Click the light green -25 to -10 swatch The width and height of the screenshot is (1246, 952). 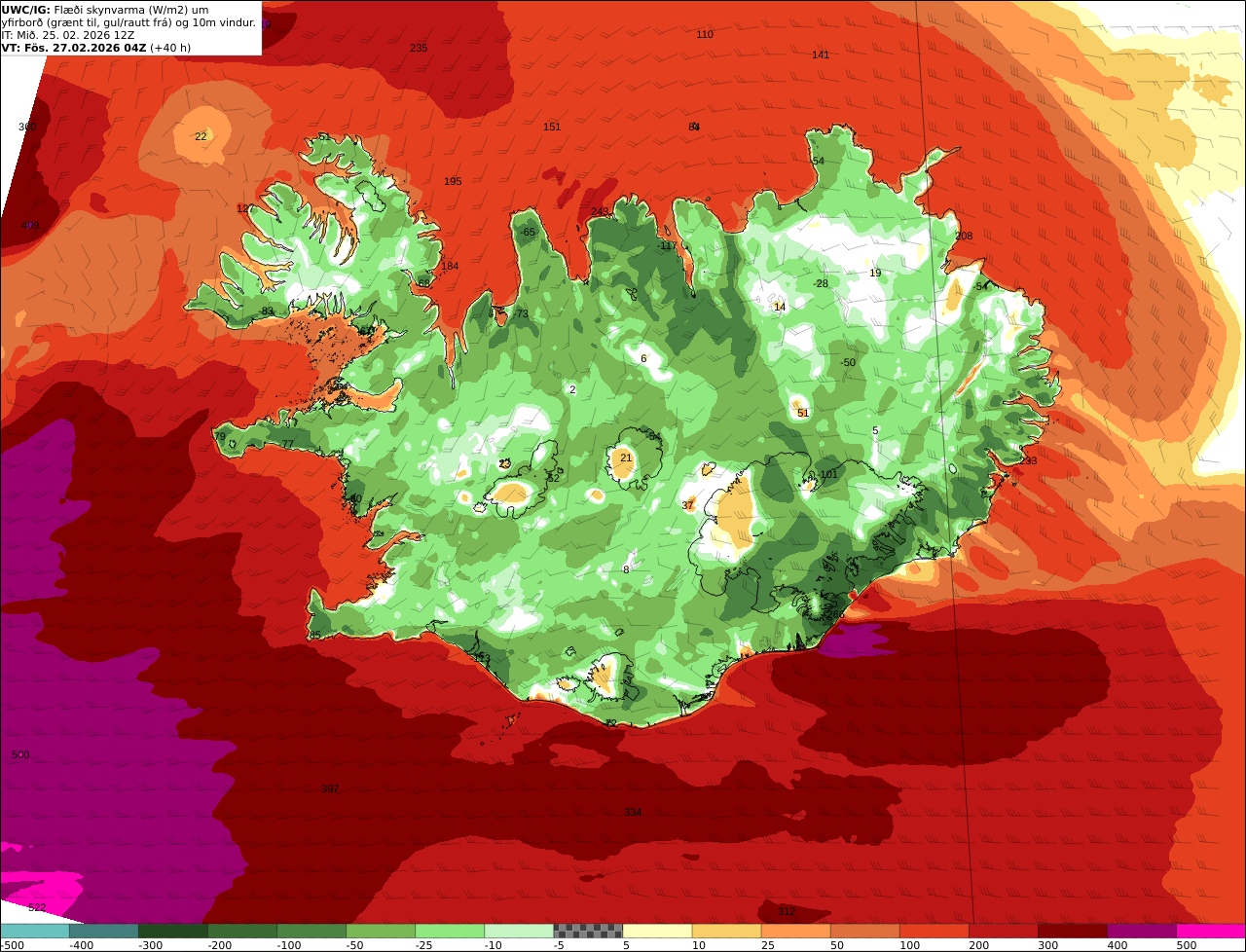(450, 931)
